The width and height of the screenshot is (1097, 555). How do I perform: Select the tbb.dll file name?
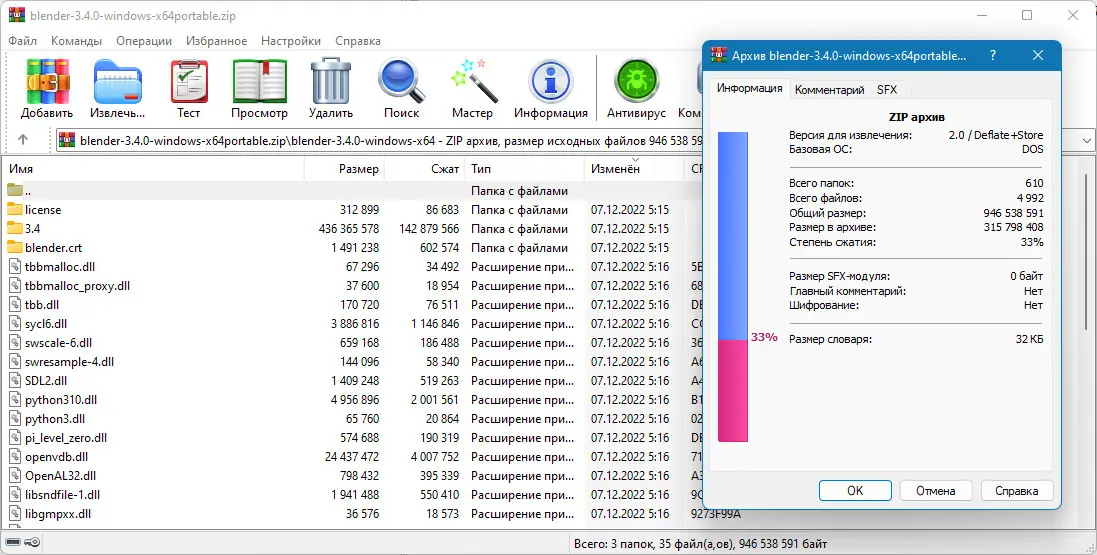coord(42,304)
